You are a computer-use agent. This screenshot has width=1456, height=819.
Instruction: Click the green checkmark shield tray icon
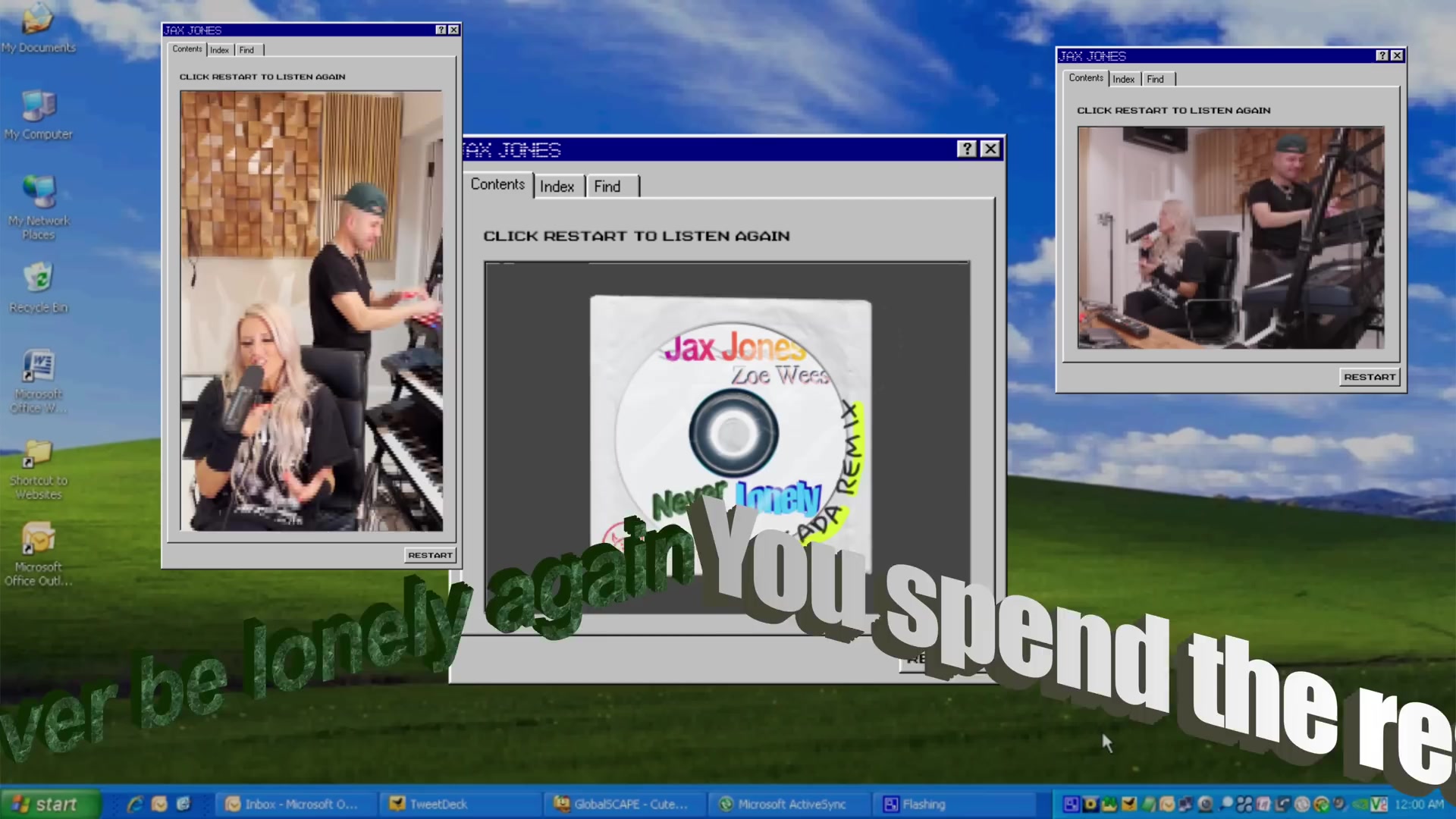(1322, 804)
